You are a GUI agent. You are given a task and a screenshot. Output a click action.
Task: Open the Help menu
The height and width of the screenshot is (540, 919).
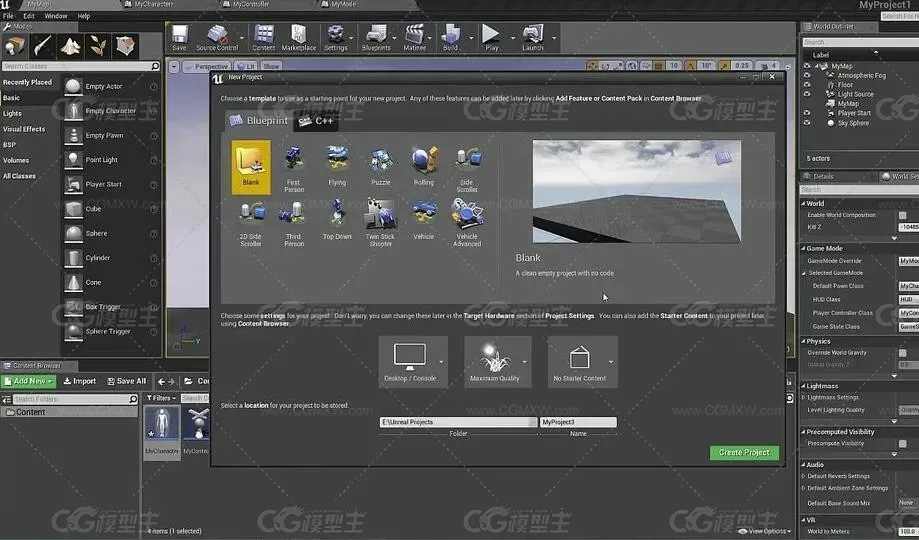coord(84,16)
